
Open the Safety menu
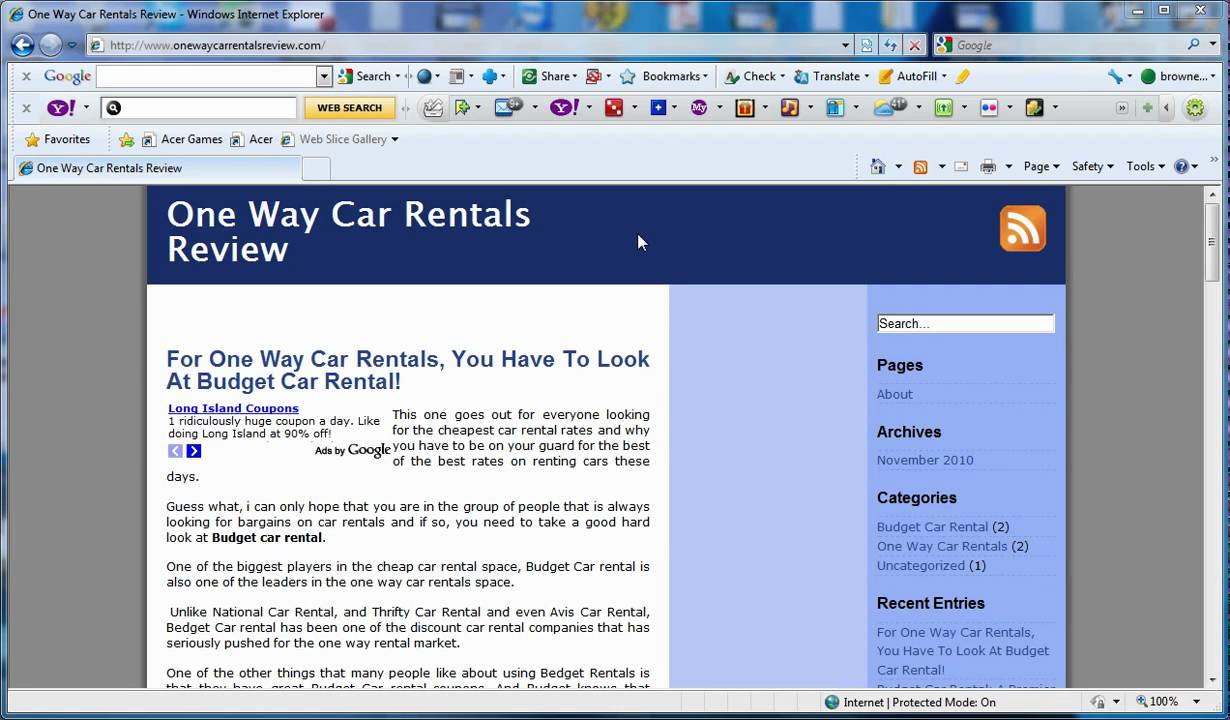[x=1092, y=166]
